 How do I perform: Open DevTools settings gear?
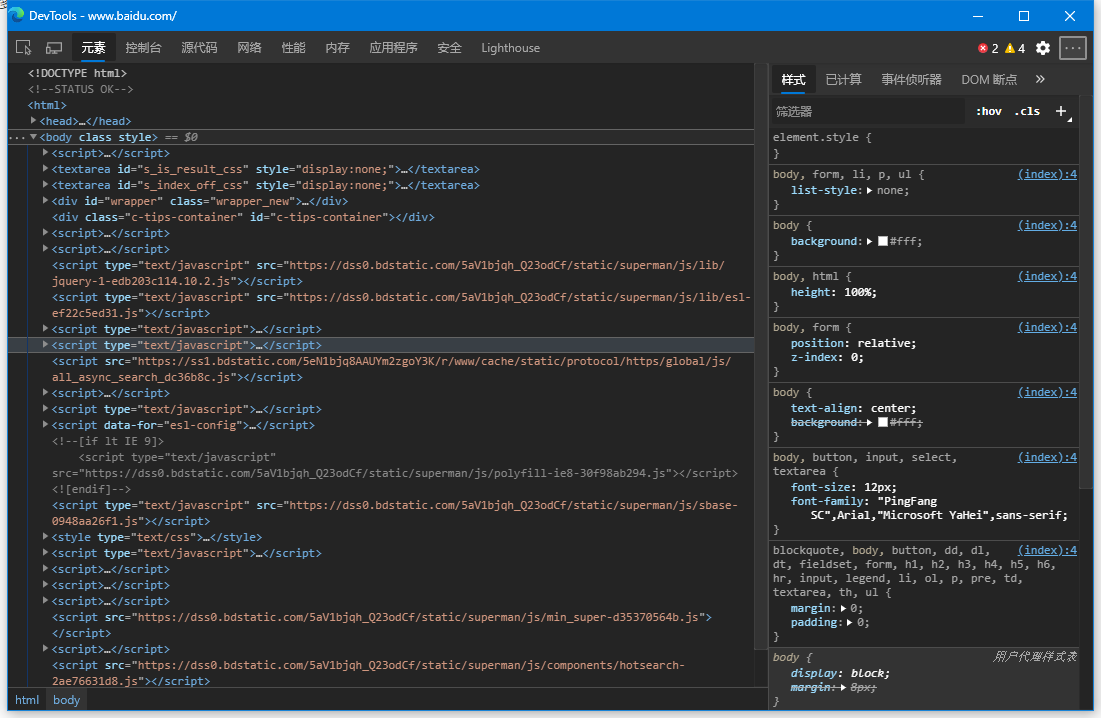[x=1043, y=48]
